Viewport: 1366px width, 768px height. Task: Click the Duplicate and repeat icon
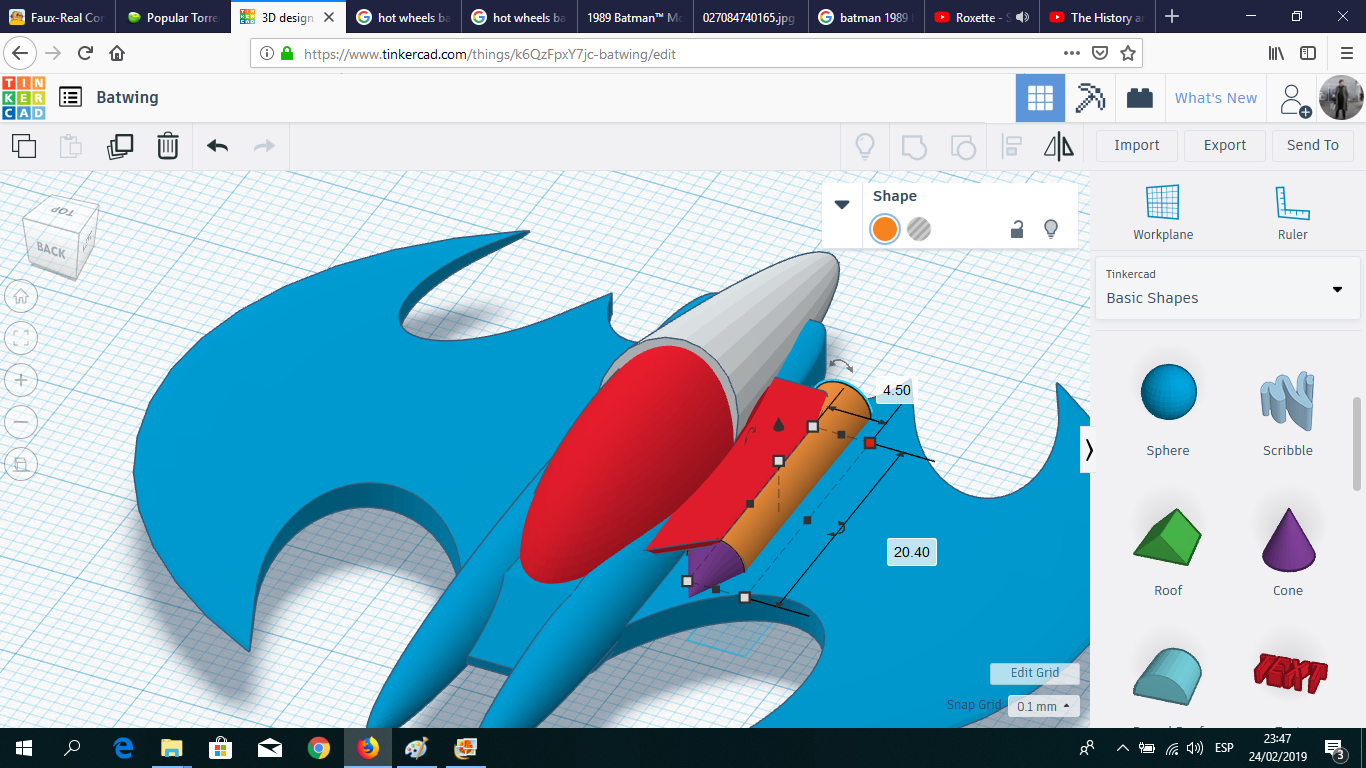pos(120,146)
